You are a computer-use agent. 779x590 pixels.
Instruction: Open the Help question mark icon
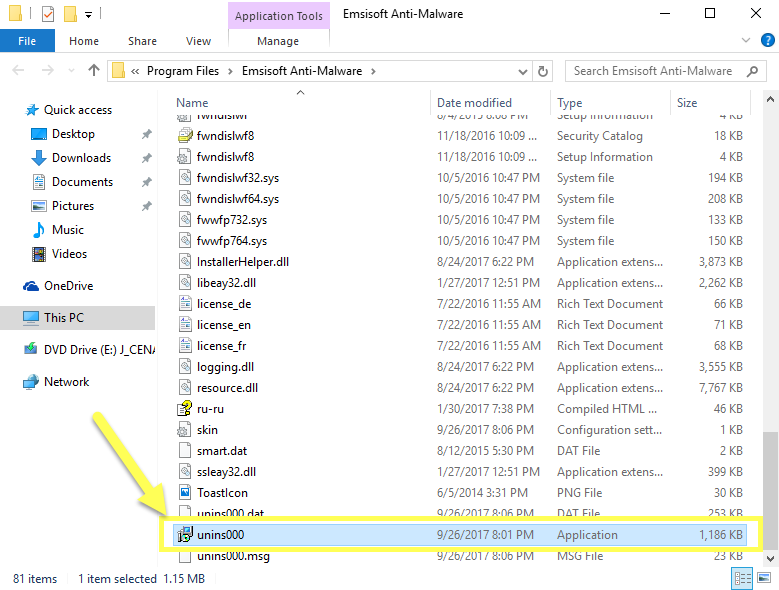767,40
